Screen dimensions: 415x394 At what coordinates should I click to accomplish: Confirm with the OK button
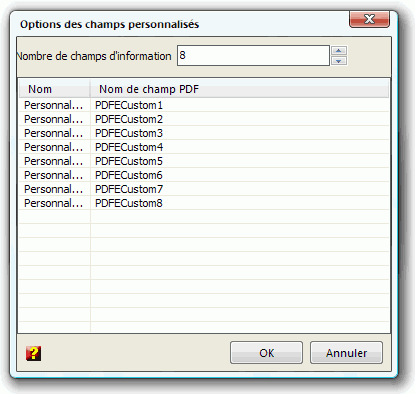pyautogui.click(x=266, y=353)
